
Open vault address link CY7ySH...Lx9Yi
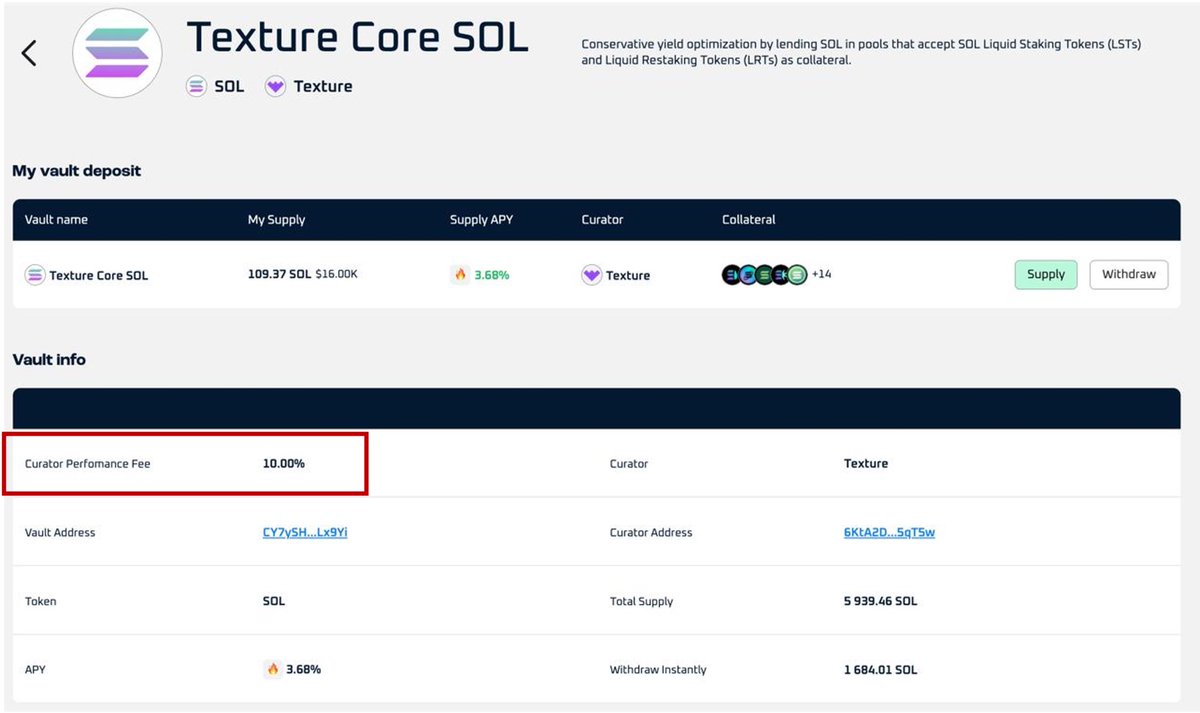click(x=305, y=533)
